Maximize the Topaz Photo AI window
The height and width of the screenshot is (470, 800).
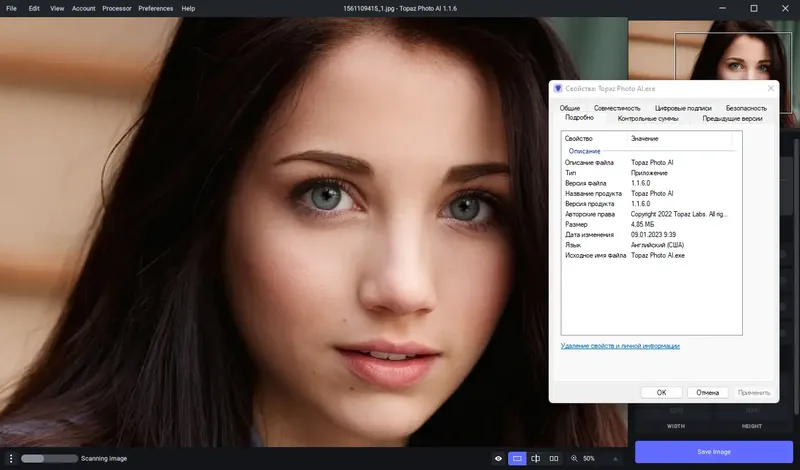[x=754, y=8]
